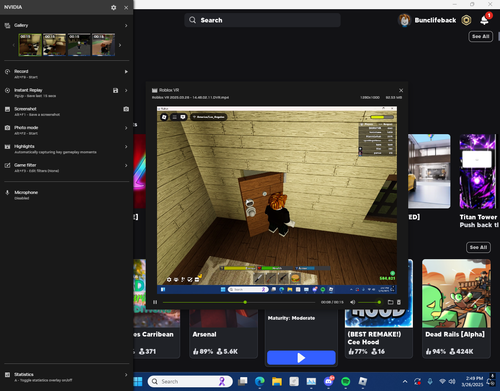Screen dimensions: 500x391
Task: Click the upper See All button in Roblox
Action: [x=480, y=36]
